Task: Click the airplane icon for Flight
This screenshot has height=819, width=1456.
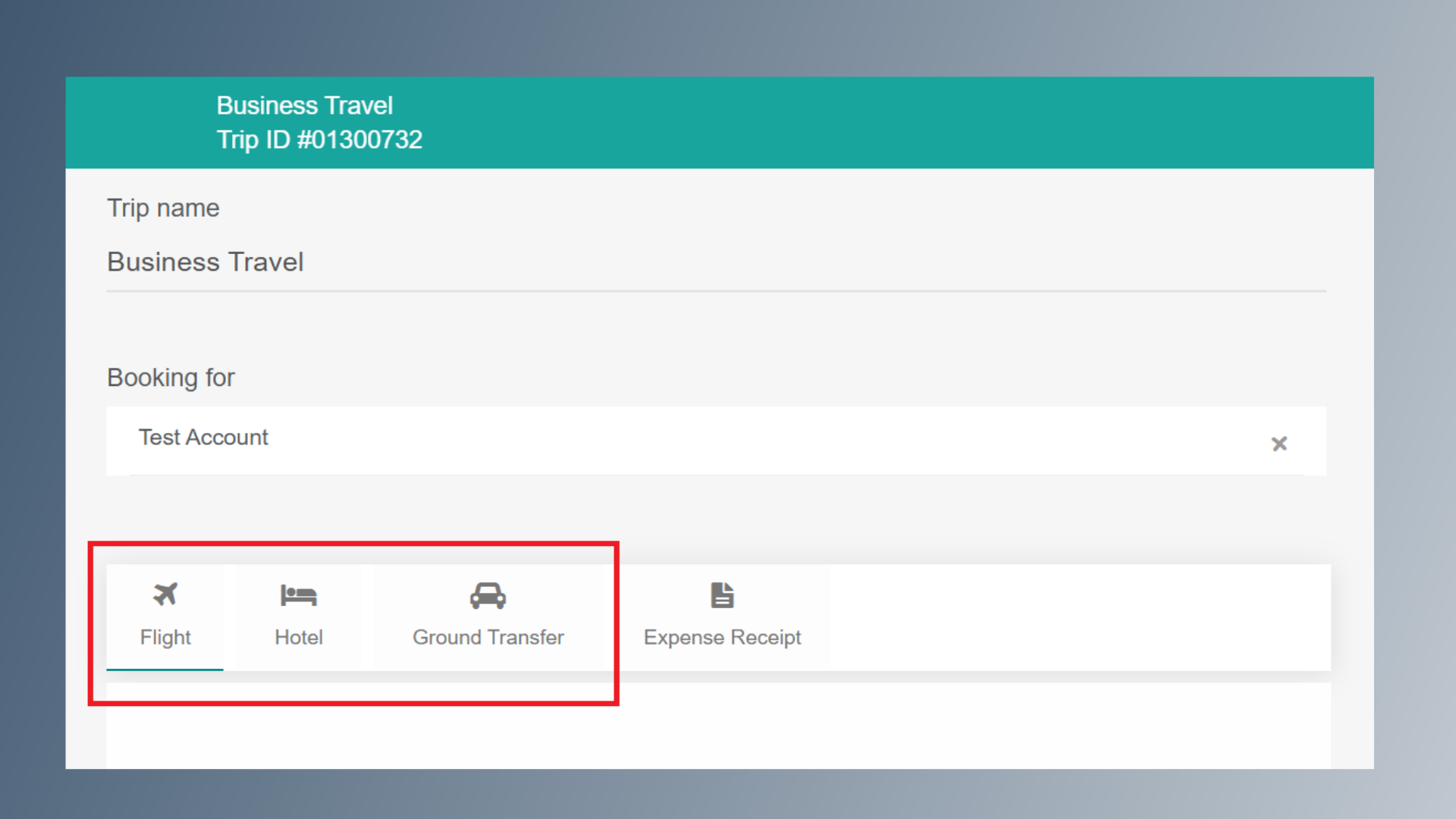Action: (x=165, y=595)
